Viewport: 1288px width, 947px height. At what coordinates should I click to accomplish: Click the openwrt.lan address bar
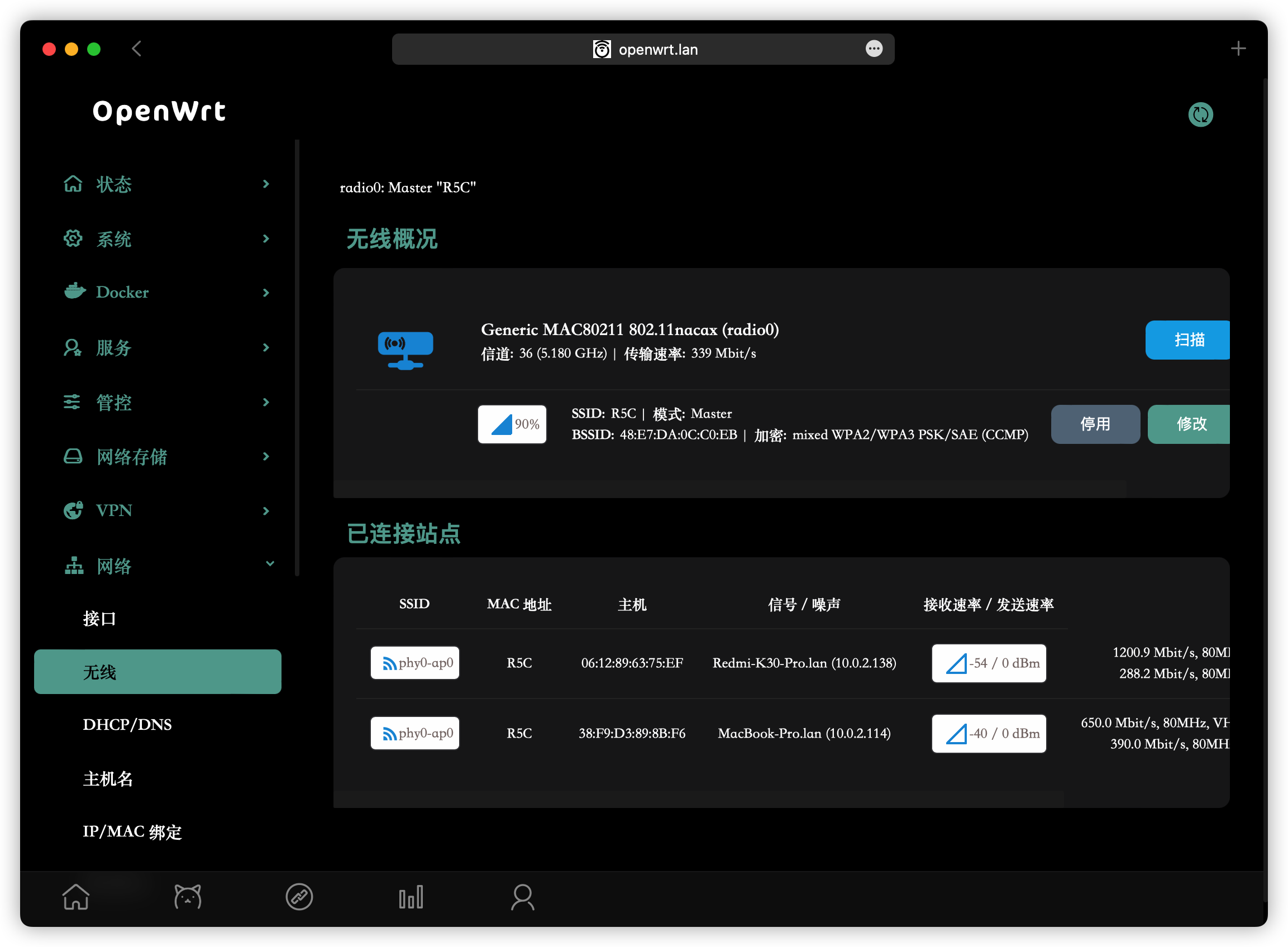(x=657, y=49)
